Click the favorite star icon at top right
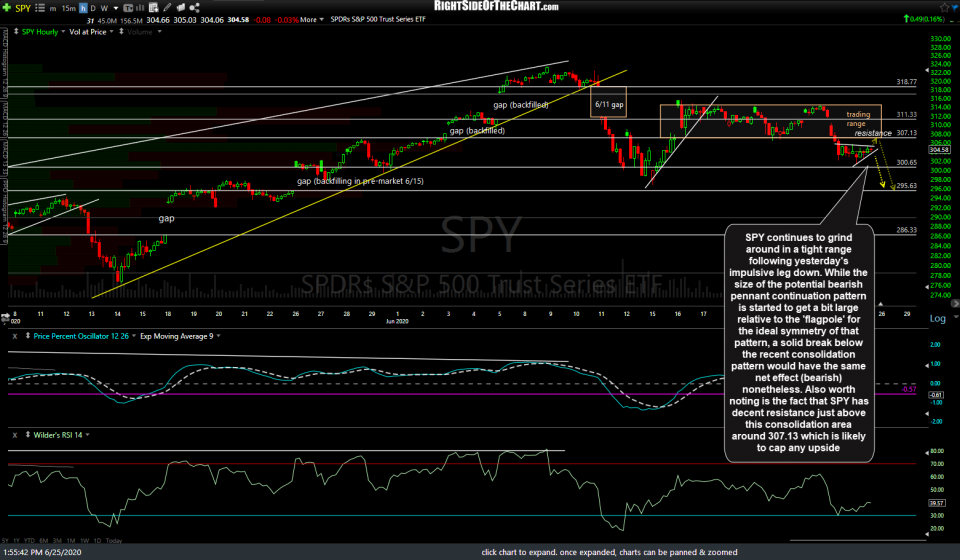 pyautogui.click(x=945, y=7)
